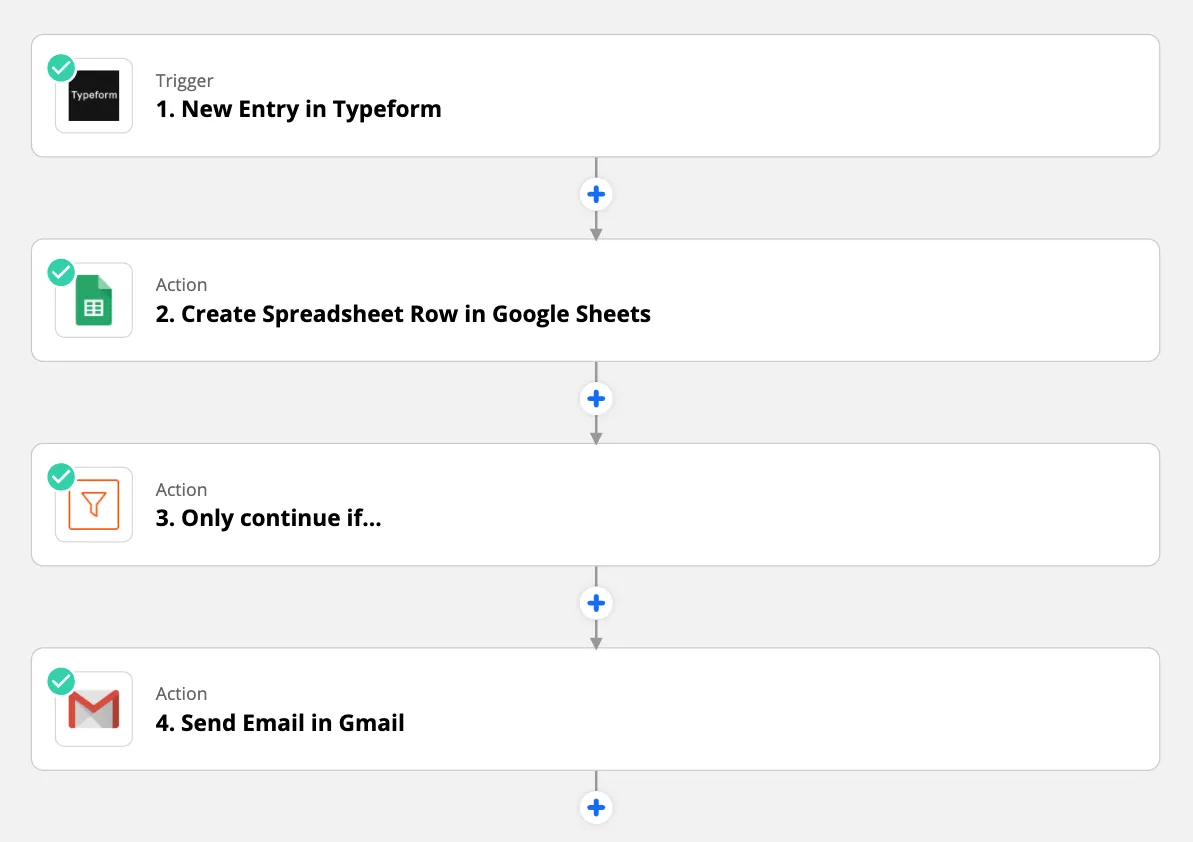
Task: Insert a step between filter and Gmail
Action: (596, 603)
